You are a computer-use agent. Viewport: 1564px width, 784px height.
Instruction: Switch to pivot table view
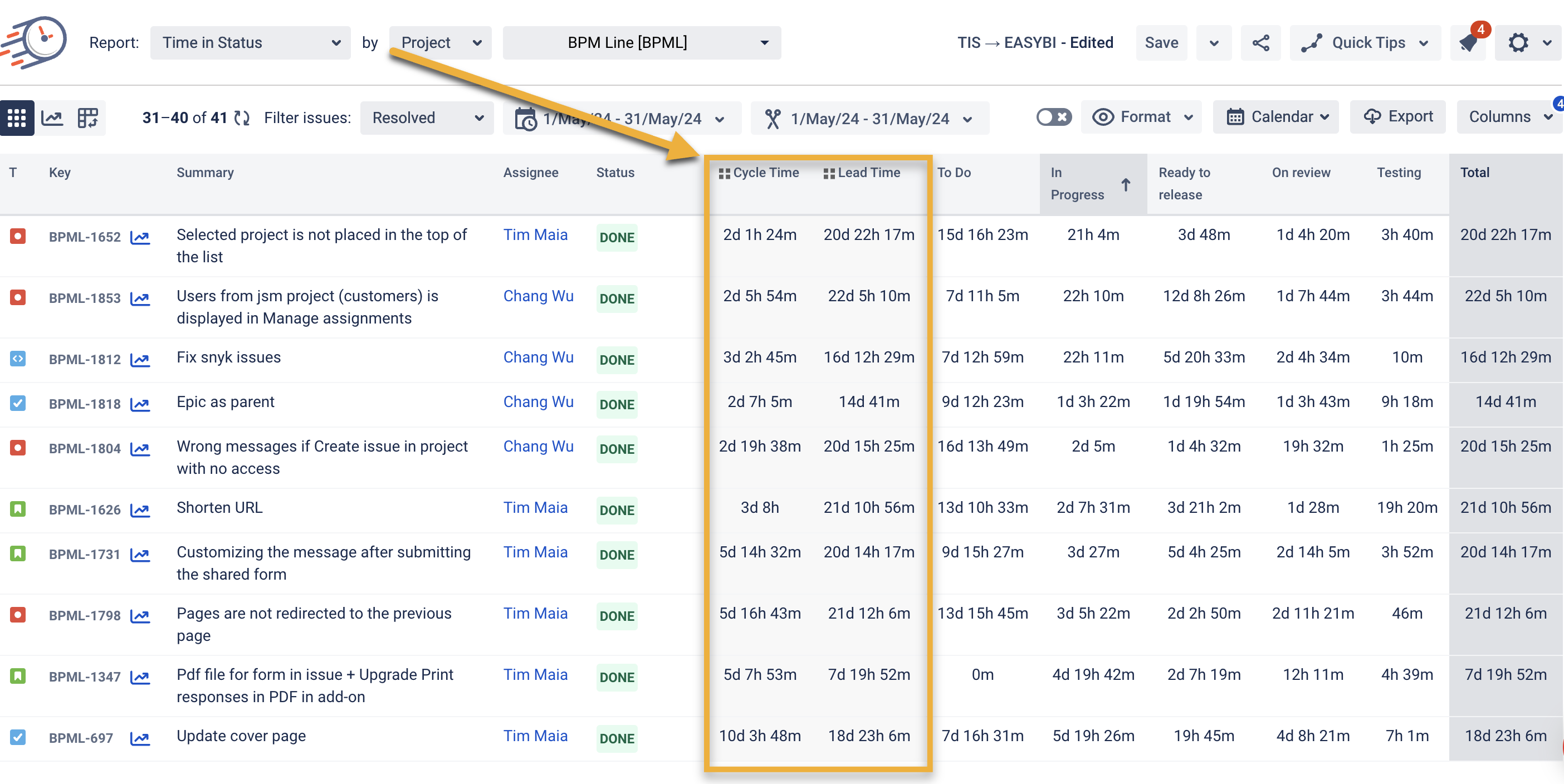87,117
